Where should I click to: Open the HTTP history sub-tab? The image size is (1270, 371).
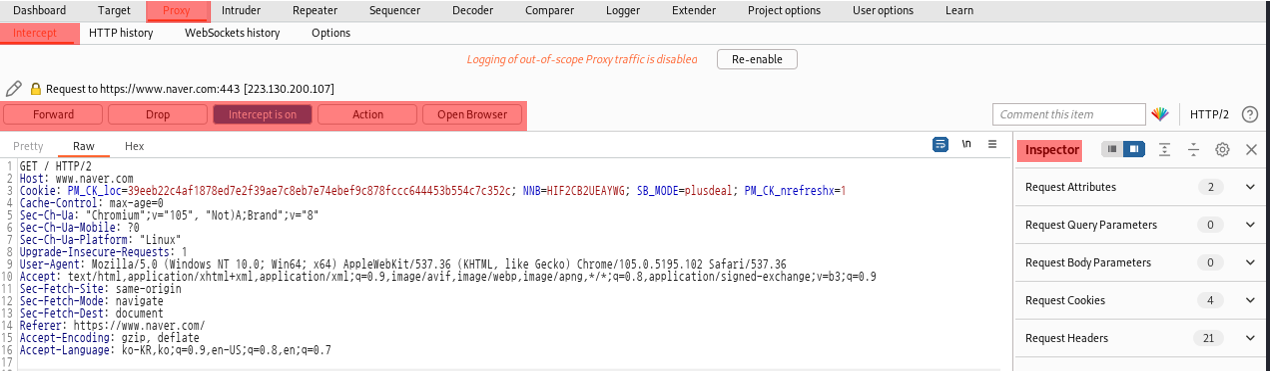point(121,33)
